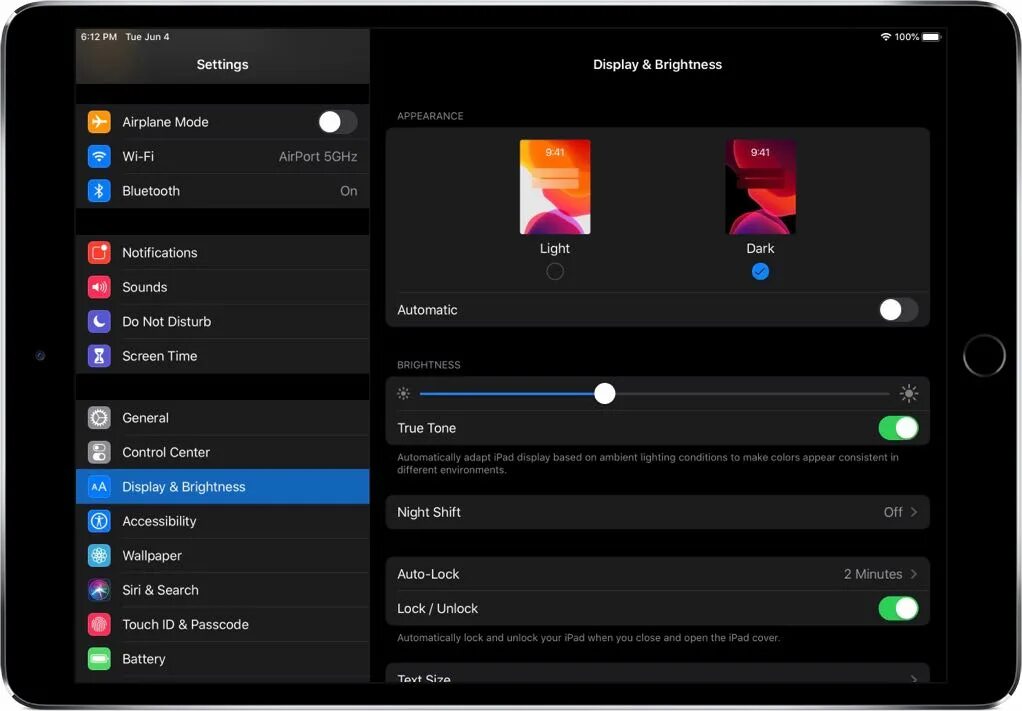Tap the Control Center icon
The width and height of the screenshot is (1022, 711).
pyautogui.click(x=99, y=452)
